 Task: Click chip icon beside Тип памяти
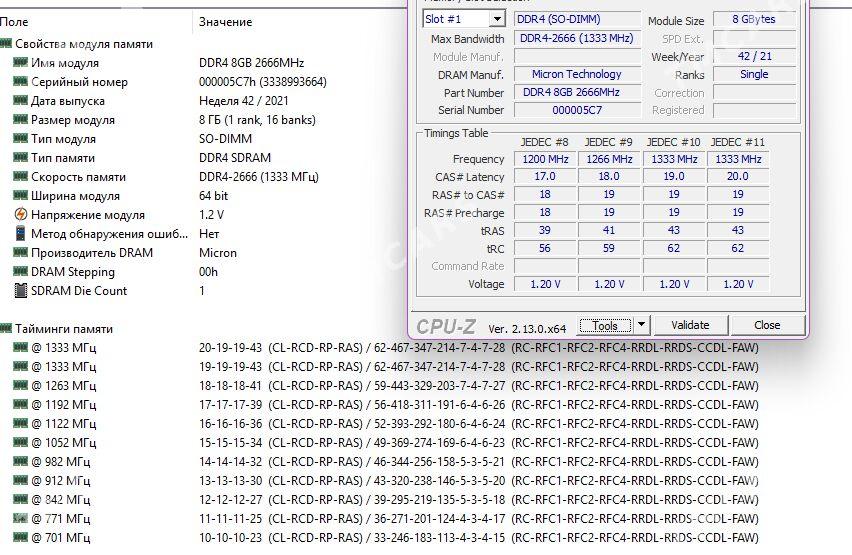pos(20,158)
